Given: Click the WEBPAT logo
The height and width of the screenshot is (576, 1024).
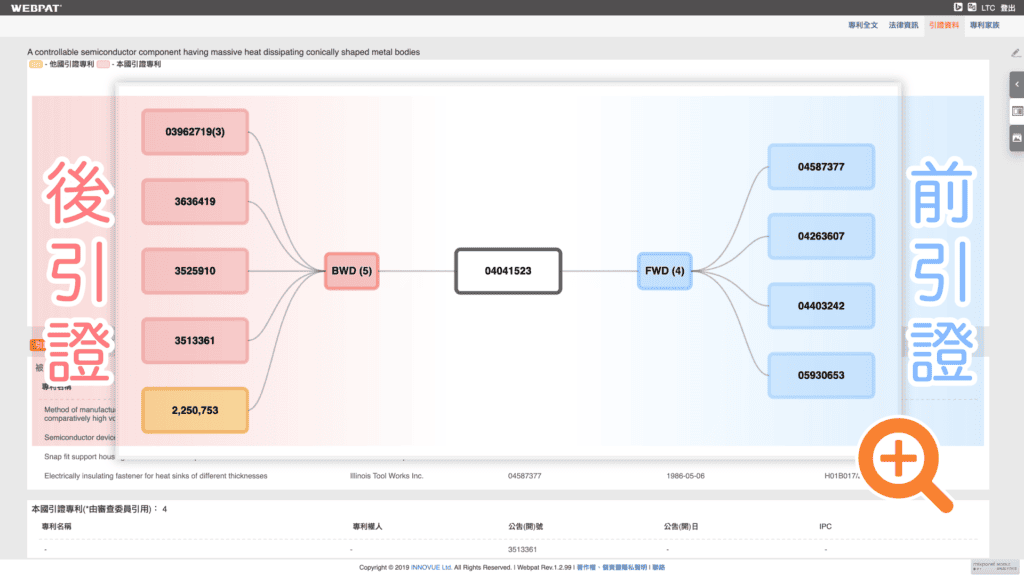Looking at the screenshot, I should pyautogui.click(x=36, y=8).
